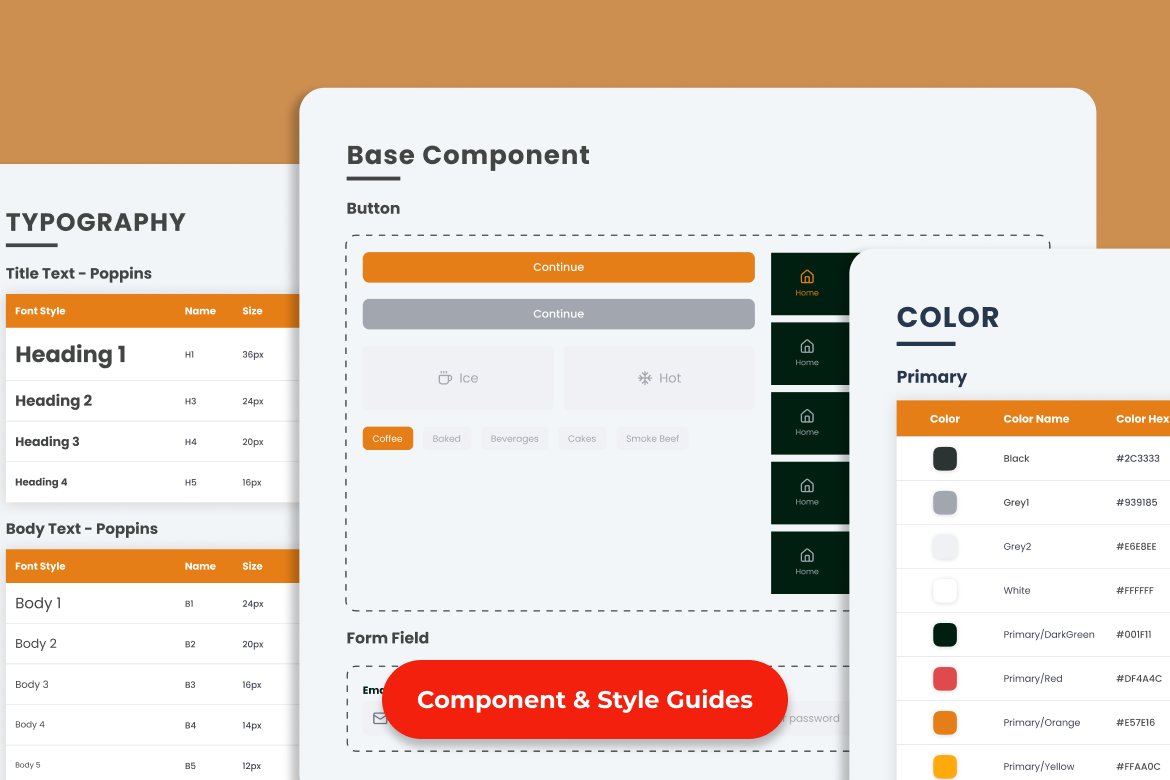This screenshot has width=1170, height=780.
Task: Pick the Smoke Beef category chip
Action: [x=652, y=439]
